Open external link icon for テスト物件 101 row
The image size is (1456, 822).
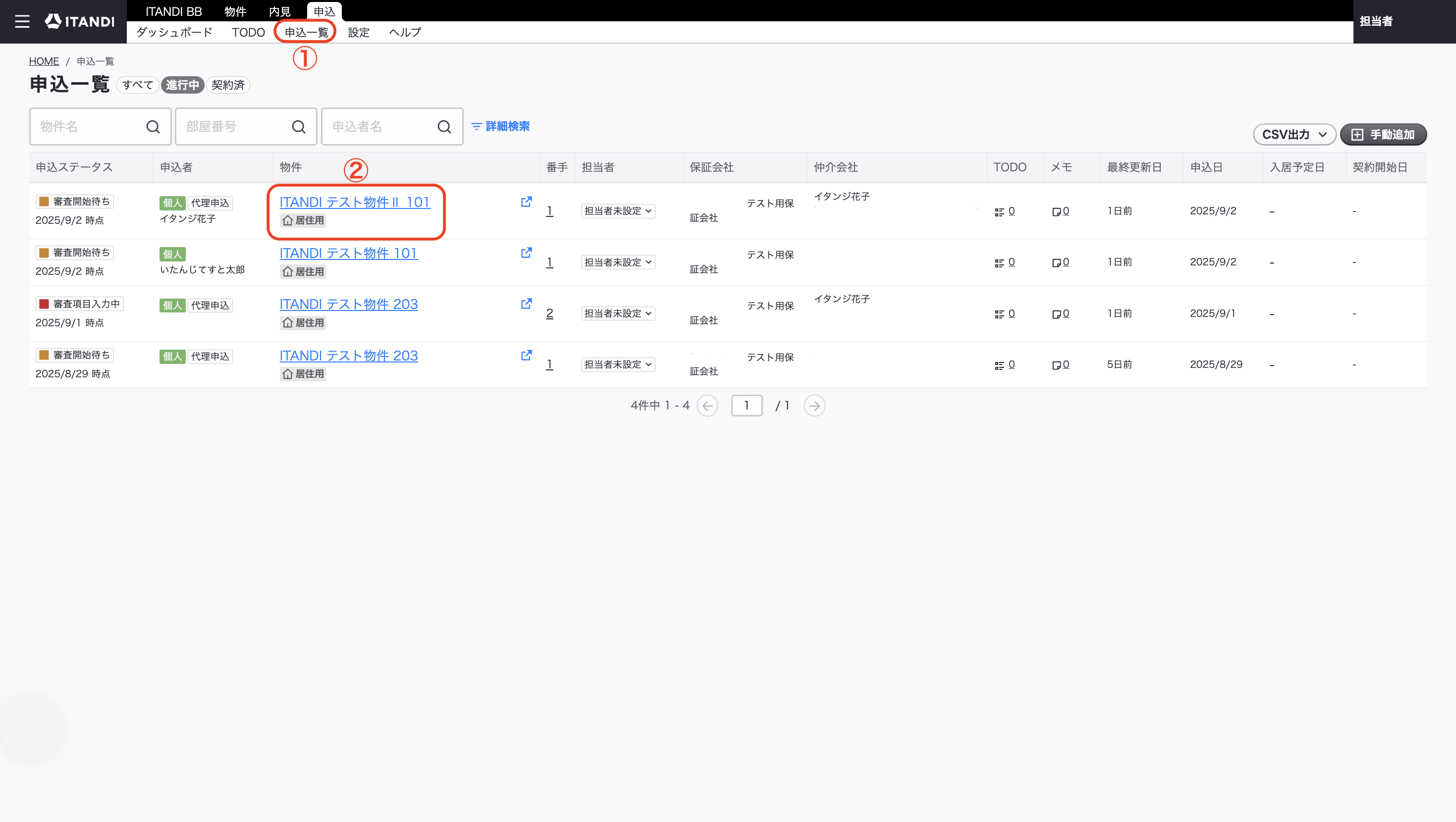click(x=526, y=253)
